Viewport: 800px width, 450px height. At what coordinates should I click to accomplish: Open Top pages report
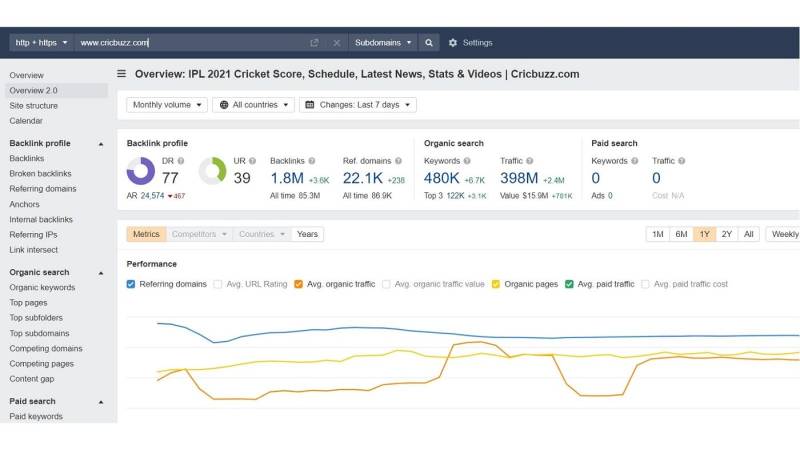(x=28, y=303)
